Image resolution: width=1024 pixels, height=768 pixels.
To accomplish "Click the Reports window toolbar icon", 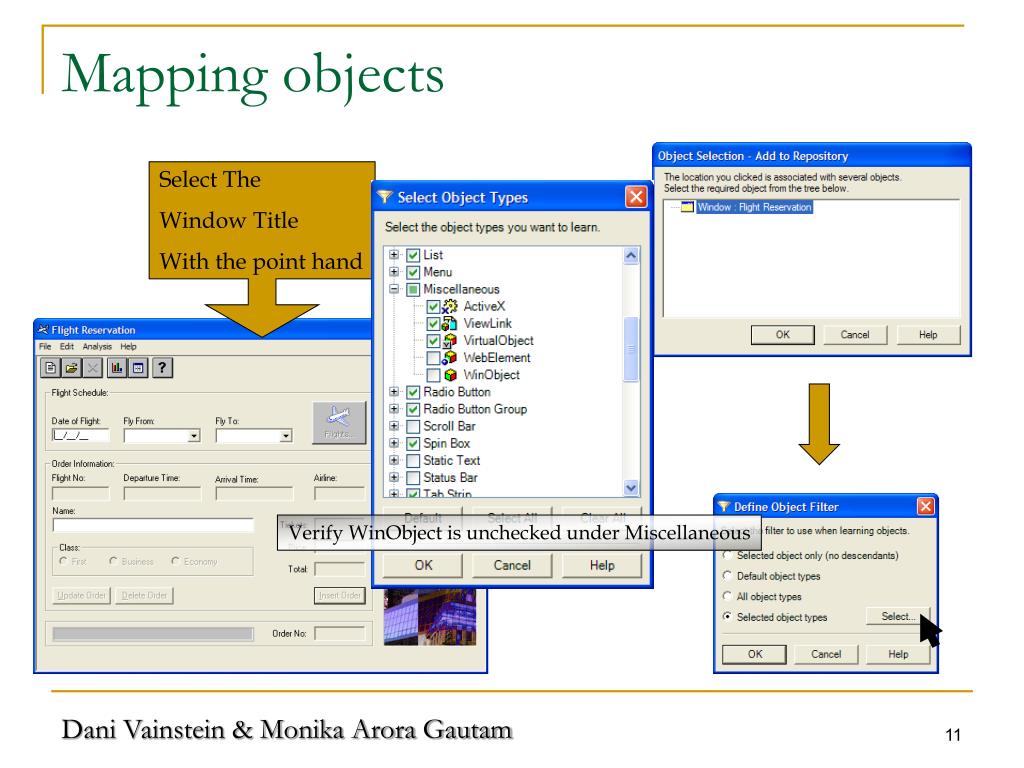I will [138, 368].
